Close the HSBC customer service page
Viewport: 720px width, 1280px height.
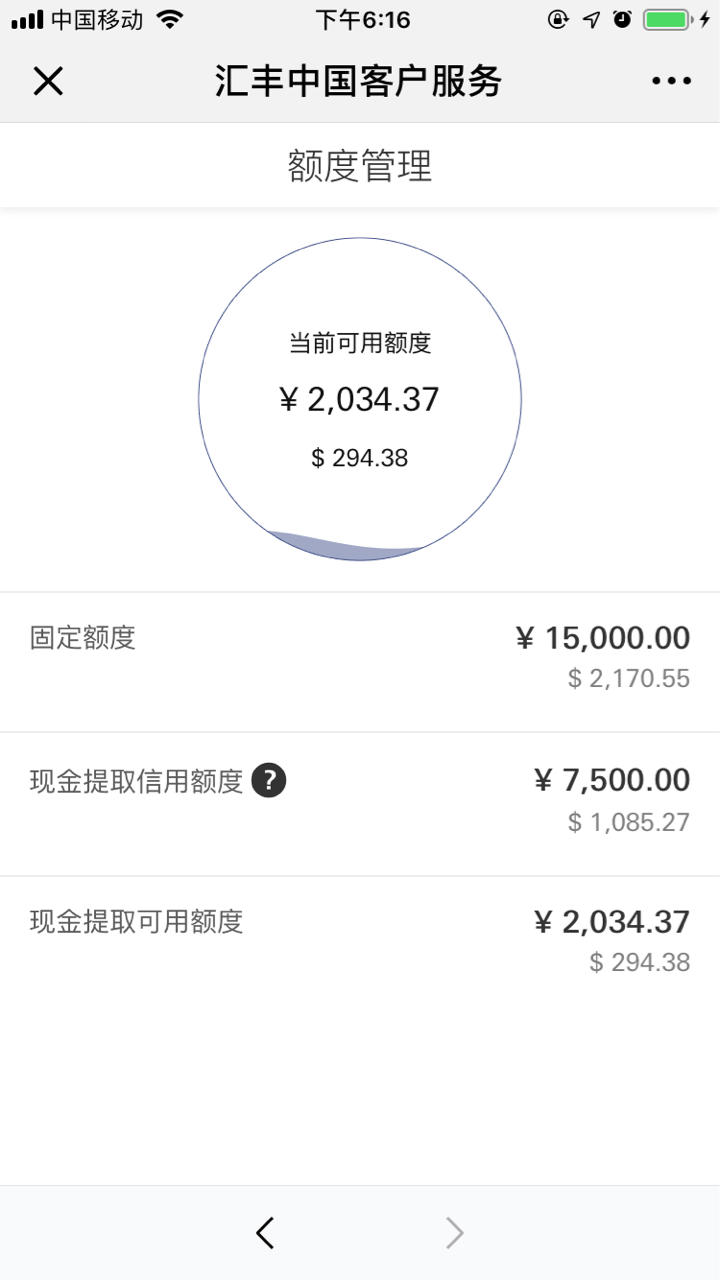pyautogui.click(x=48, y=81)
